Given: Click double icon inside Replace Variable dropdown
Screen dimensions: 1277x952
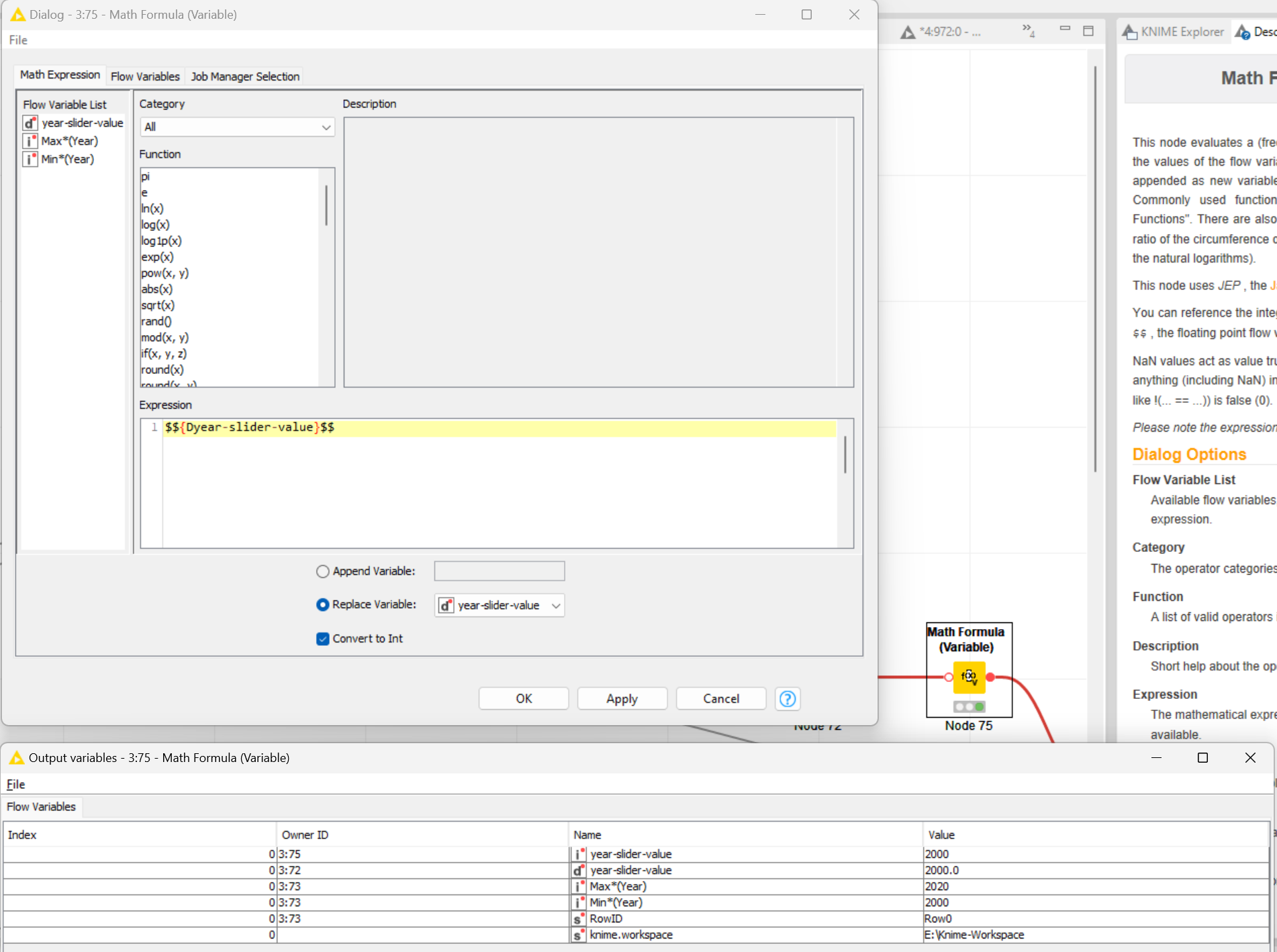Looking at the screenshot, I should [x=446, y=606].
